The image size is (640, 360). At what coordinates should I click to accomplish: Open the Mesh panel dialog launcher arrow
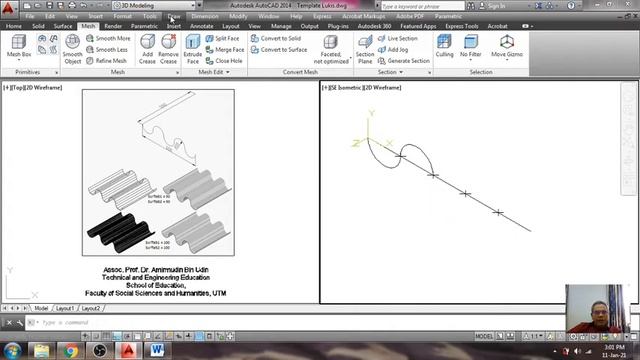click(x=178, y=73)
